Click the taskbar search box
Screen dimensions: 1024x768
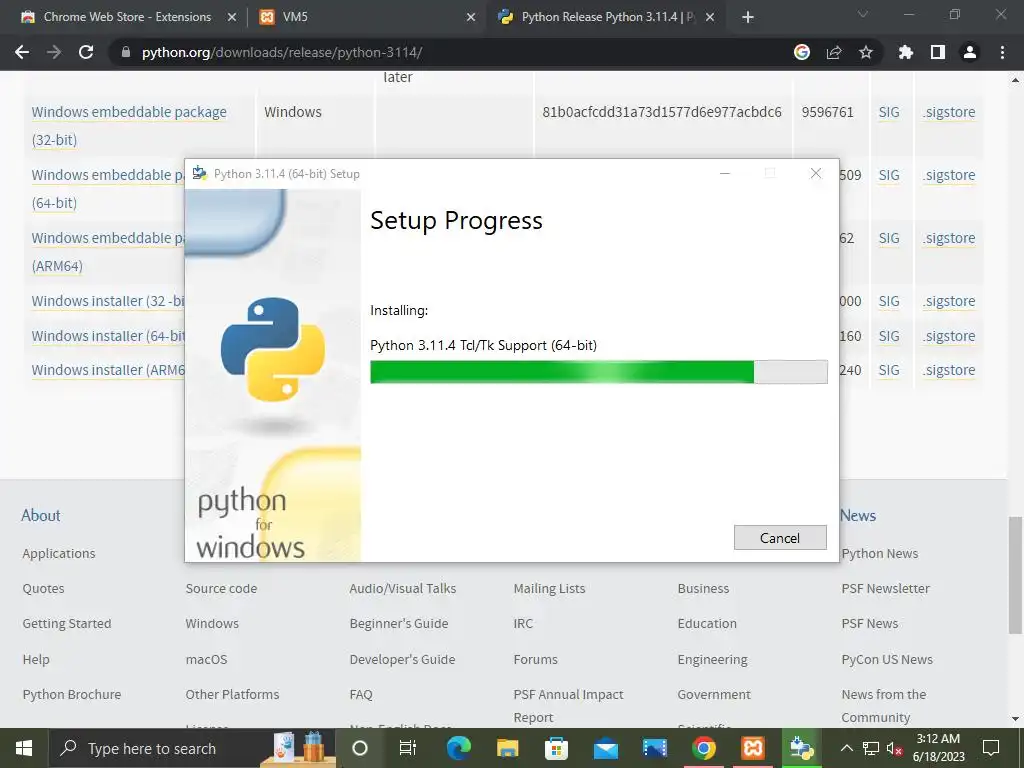click(193, 748)
